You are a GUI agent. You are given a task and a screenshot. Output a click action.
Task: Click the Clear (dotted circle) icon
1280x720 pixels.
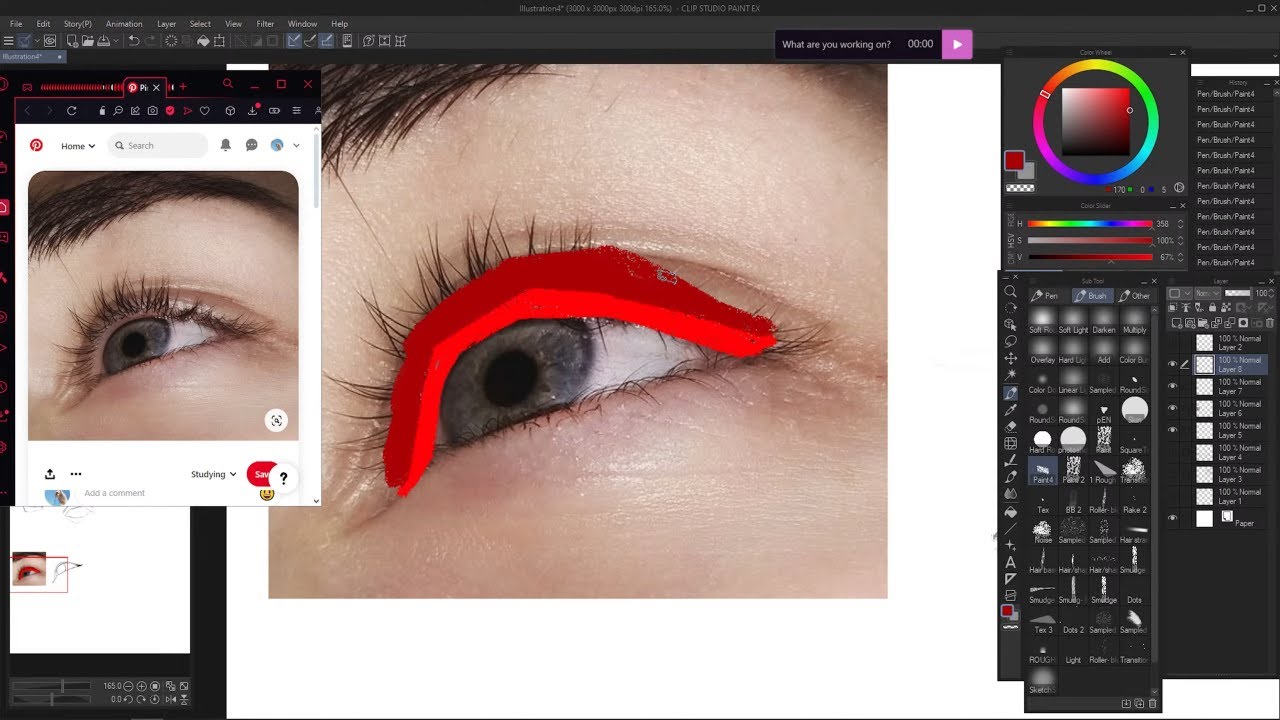click(171, 41)
